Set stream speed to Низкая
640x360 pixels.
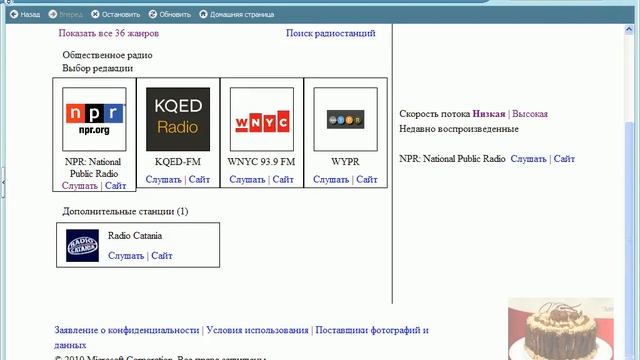[x=489, y=114]
